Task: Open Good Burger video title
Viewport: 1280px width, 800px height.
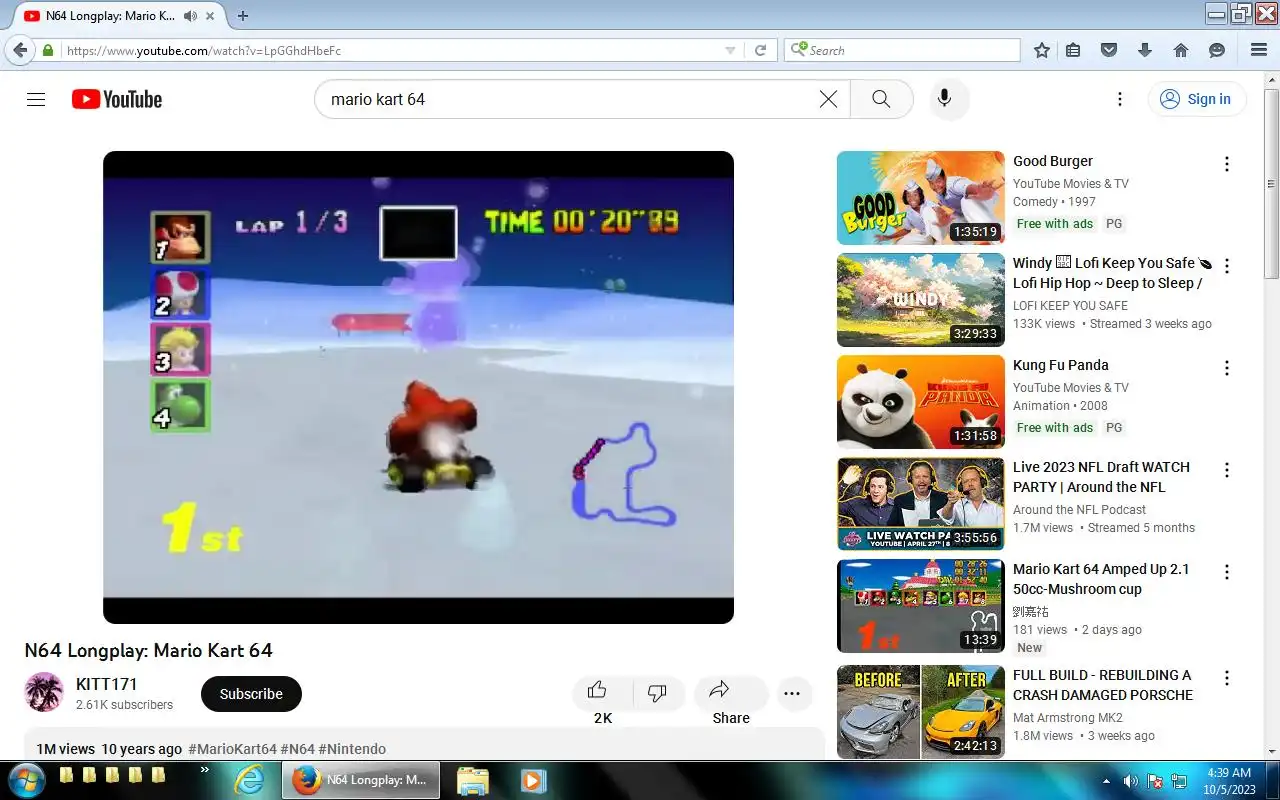Action: (1053, 161)
